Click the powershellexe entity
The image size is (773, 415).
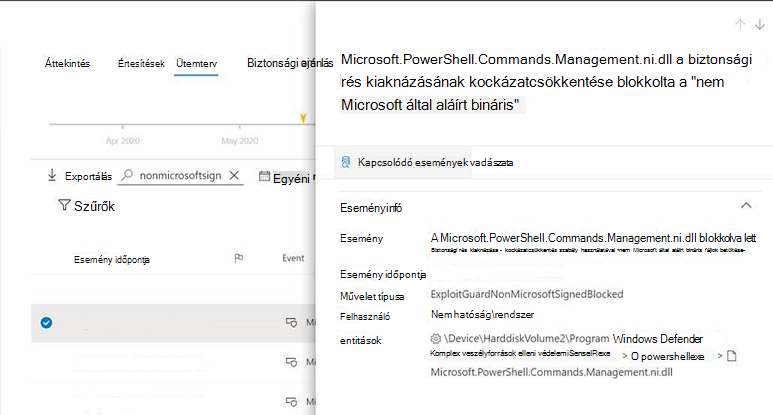[x=668, y=356]
